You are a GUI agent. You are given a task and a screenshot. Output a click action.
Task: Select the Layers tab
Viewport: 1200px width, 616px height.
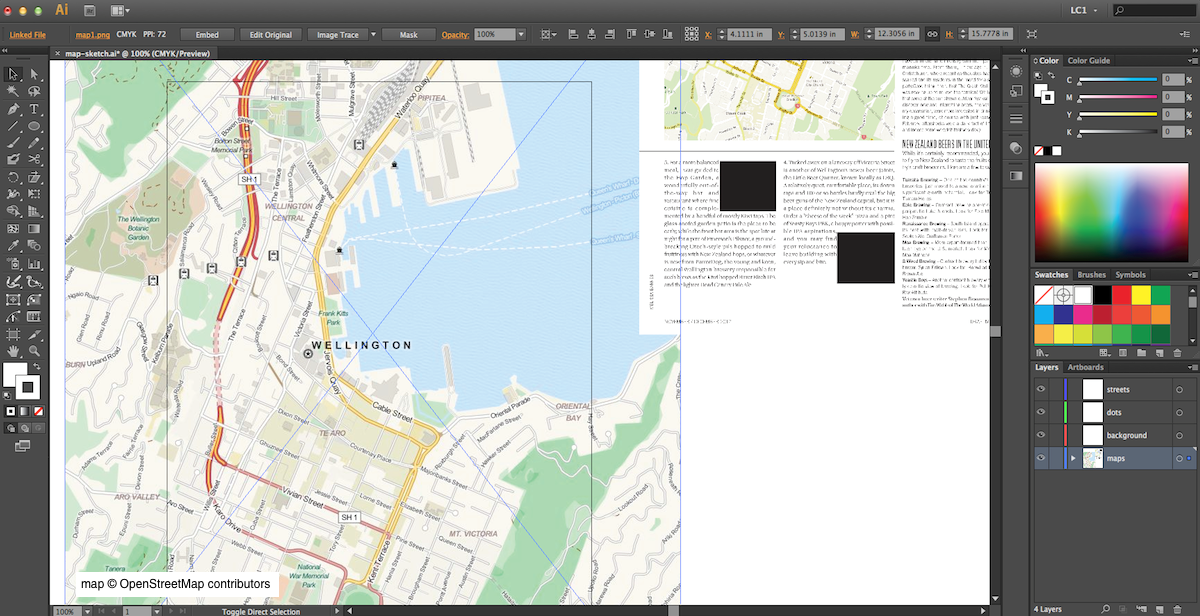tap(1046, 367)
